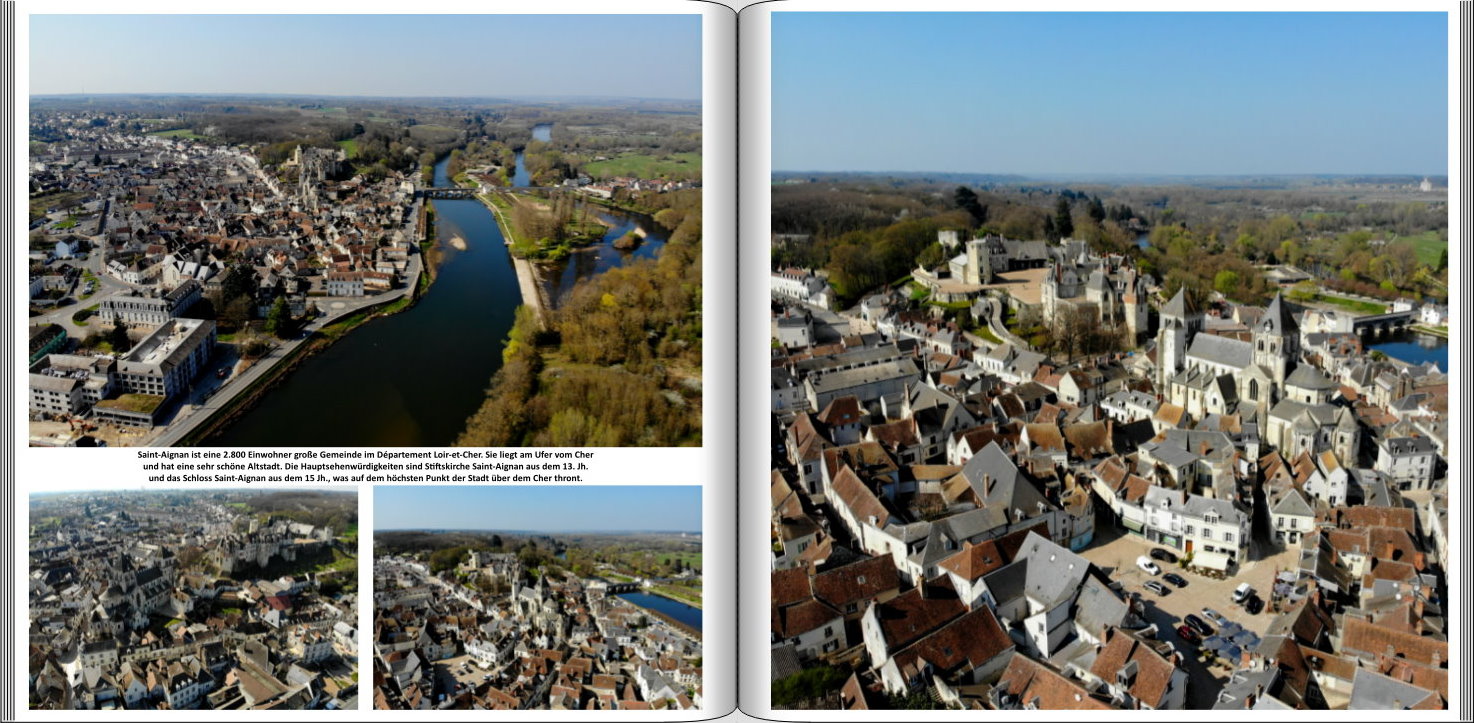Click the right page edge to turn forward
Screen dimensions: 1474x723
click(1466, 360)
